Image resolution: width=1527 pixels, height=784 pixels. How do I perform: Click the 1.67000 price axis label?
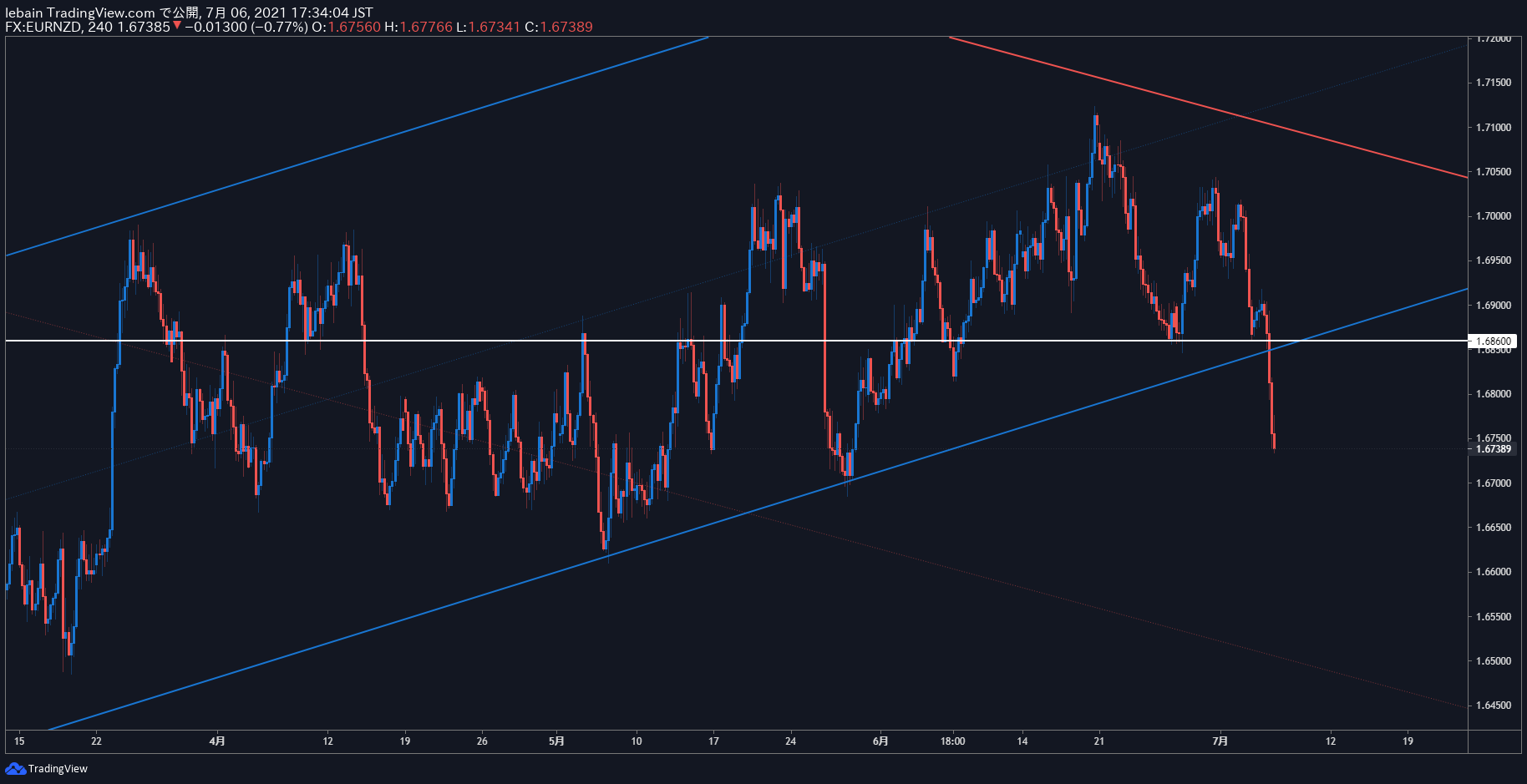pyautogui.click(x=1493, y=483)
